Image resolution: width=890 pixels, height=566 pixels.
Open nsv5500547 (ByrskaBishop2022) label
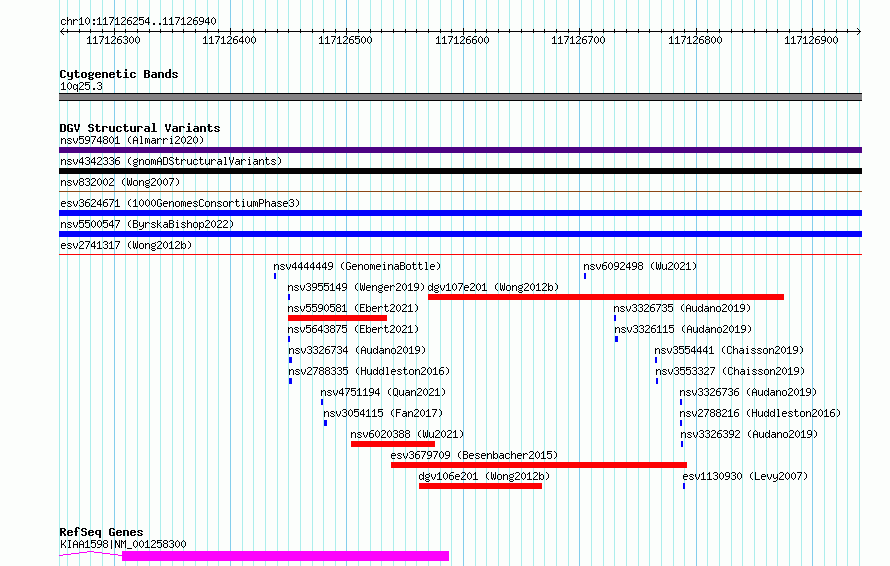coord(147,224)
